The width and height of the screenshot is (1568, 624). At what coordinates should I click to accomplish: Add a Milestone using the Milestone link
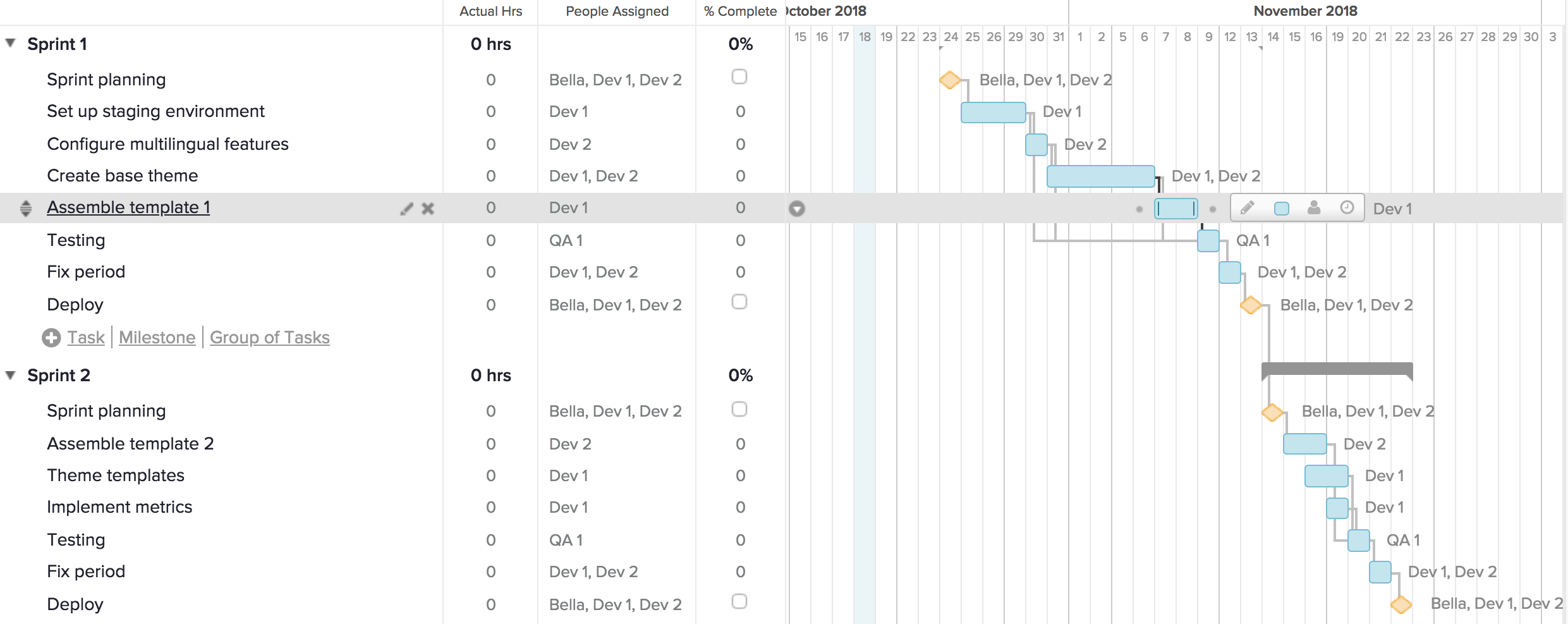click(x=156, y=337)
